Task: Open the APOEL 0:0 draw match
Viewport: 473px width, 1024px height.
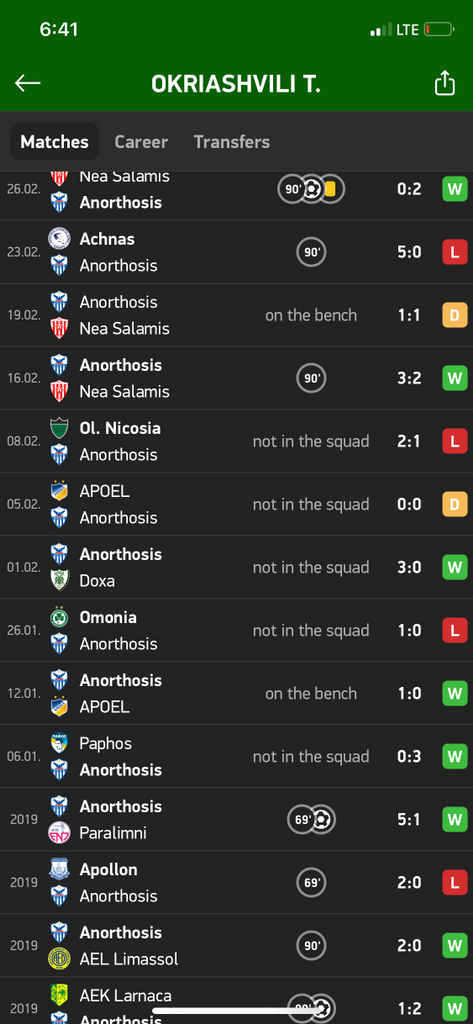Action: pyautogui.click(x=236, y=504)
